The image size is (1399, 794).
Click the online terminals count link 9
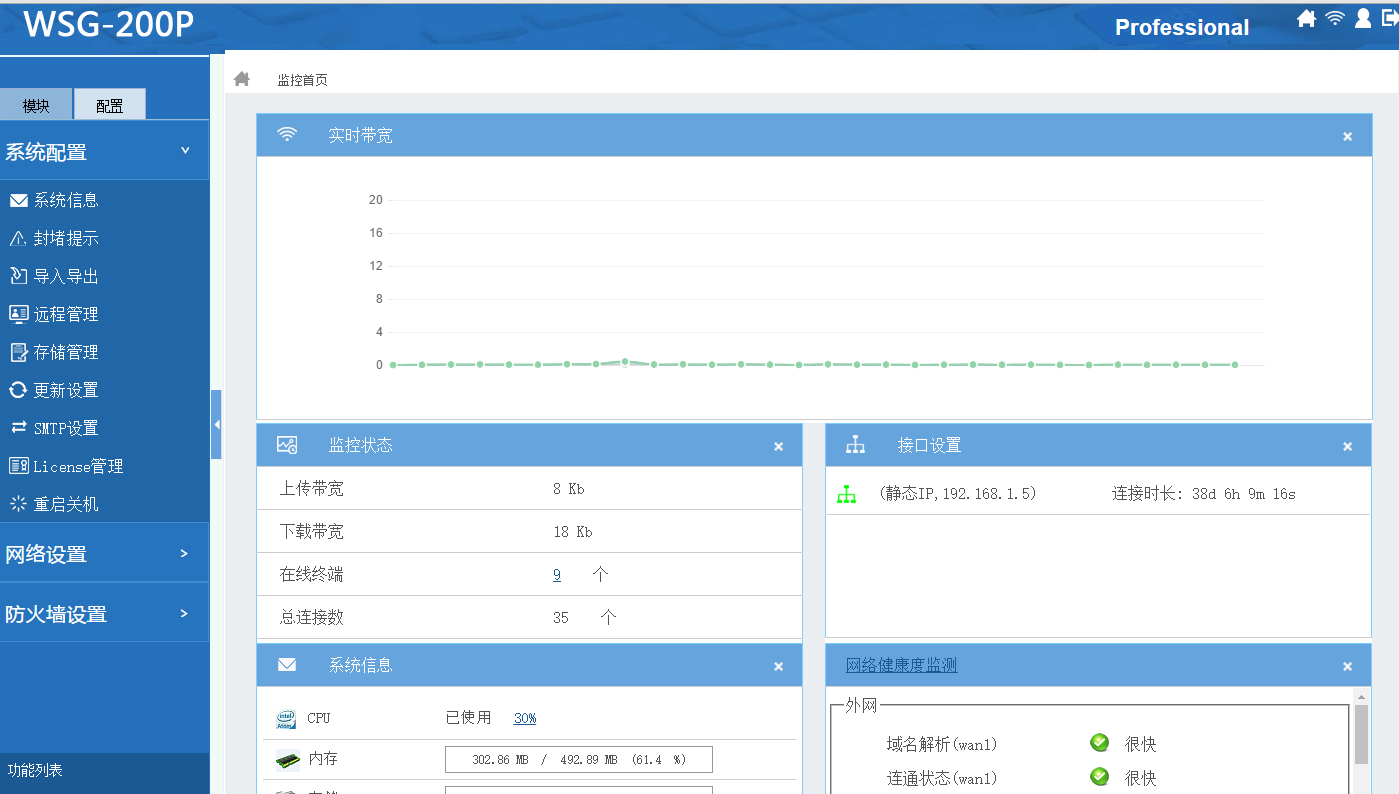(557, 575)
